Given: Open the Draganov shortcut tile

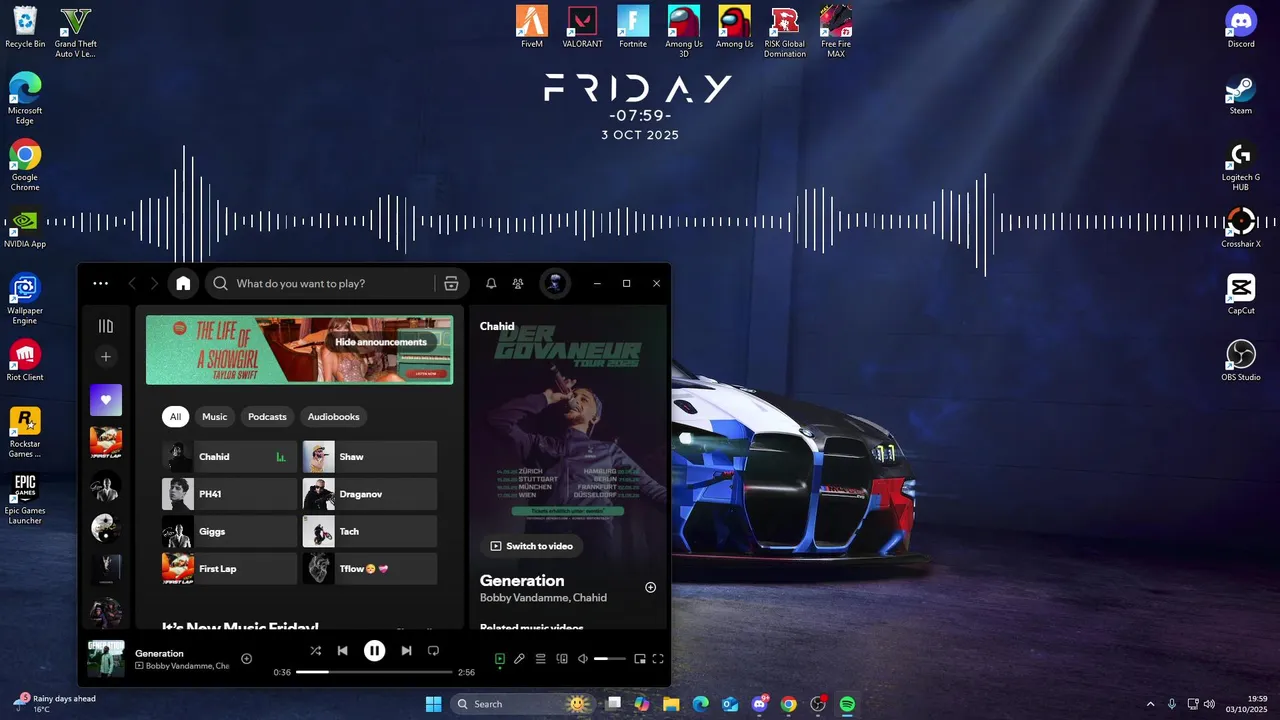Looking at the screenshot, I should pos(370,494).
